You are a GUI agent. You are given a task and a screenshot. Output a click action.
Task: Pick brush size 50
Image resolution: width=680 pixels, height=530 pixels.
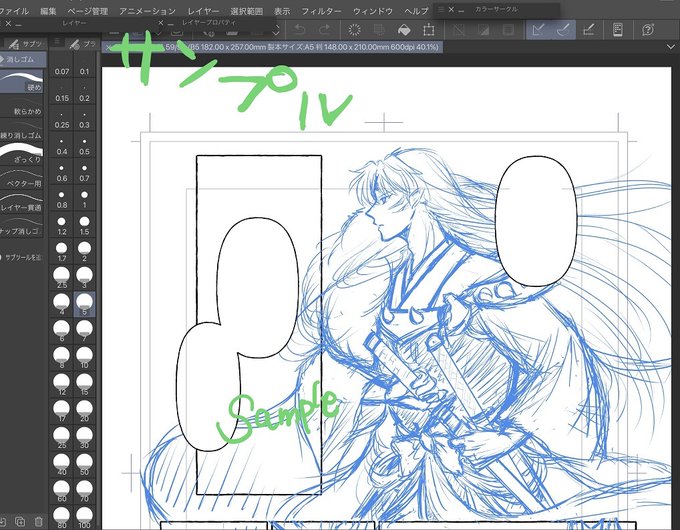coord(85,465)
